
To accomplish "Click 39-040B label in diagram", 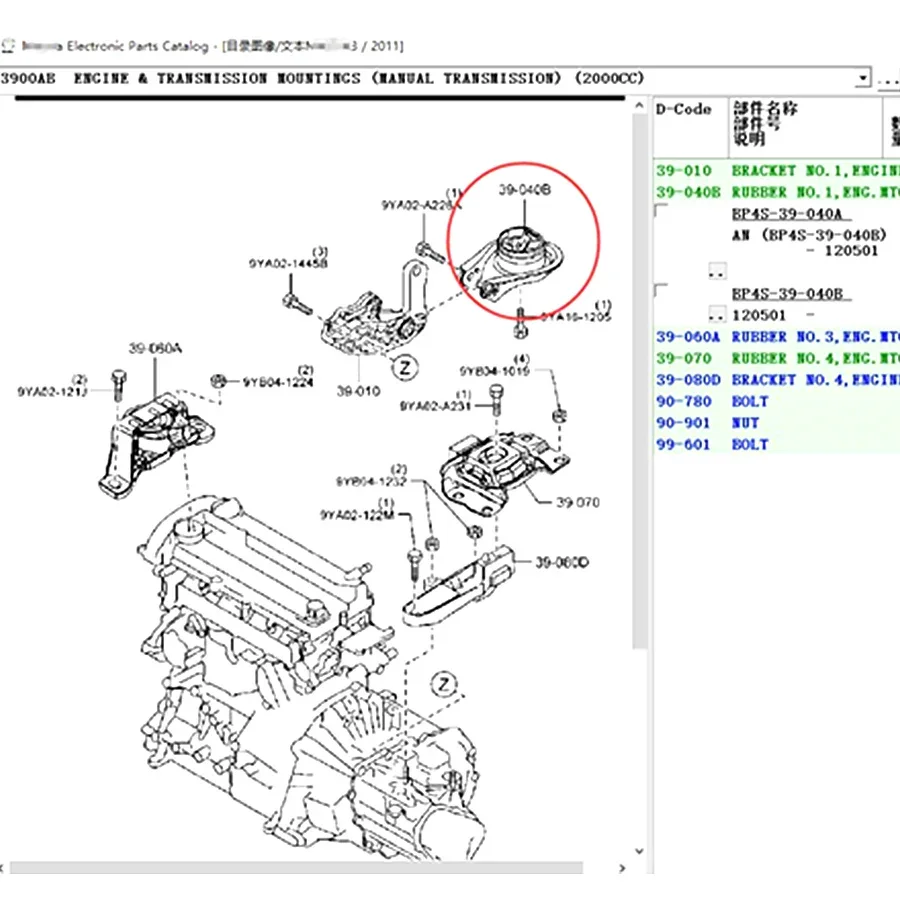I will tap(525, 190).
